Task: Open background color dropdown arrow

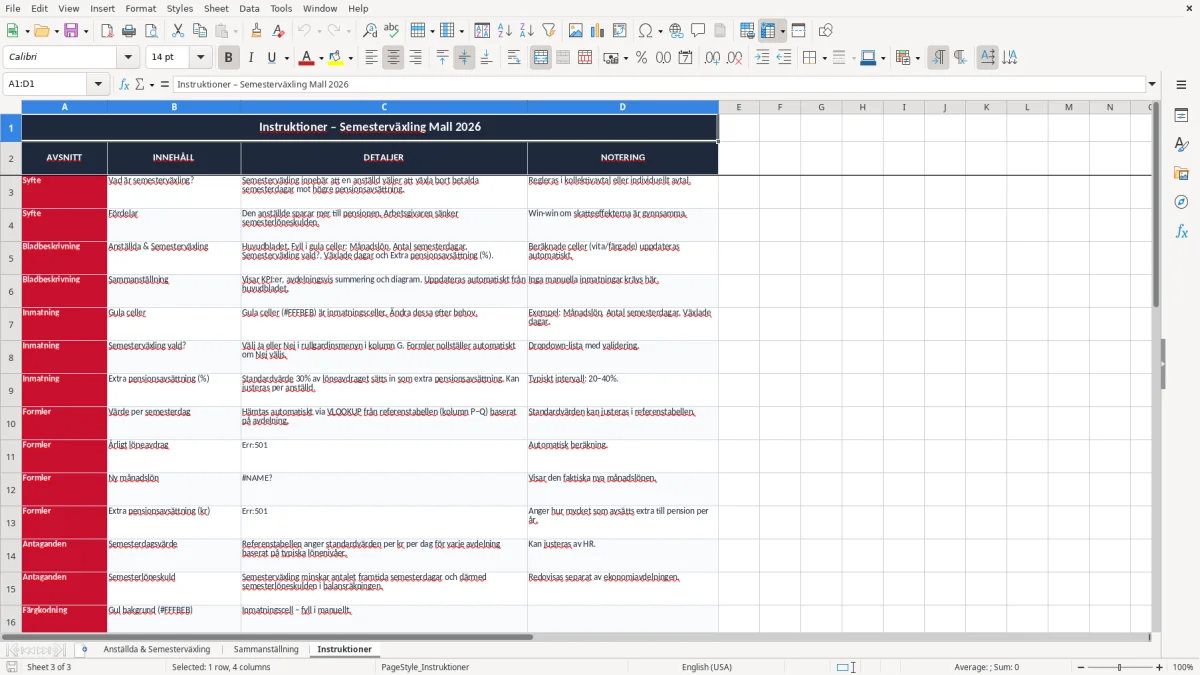Action: [349, 58]
